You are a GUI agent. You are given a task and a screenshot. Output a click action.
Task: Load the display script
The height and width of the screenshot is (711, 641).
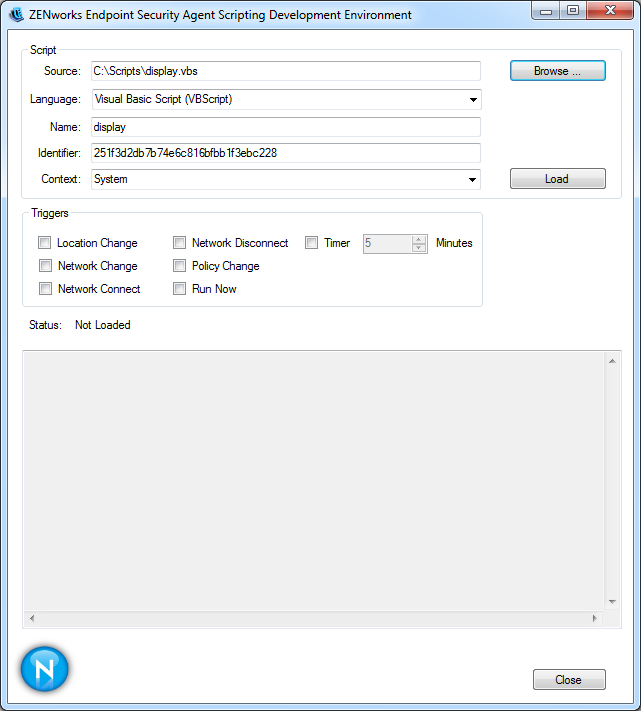(x=558, y=179)
